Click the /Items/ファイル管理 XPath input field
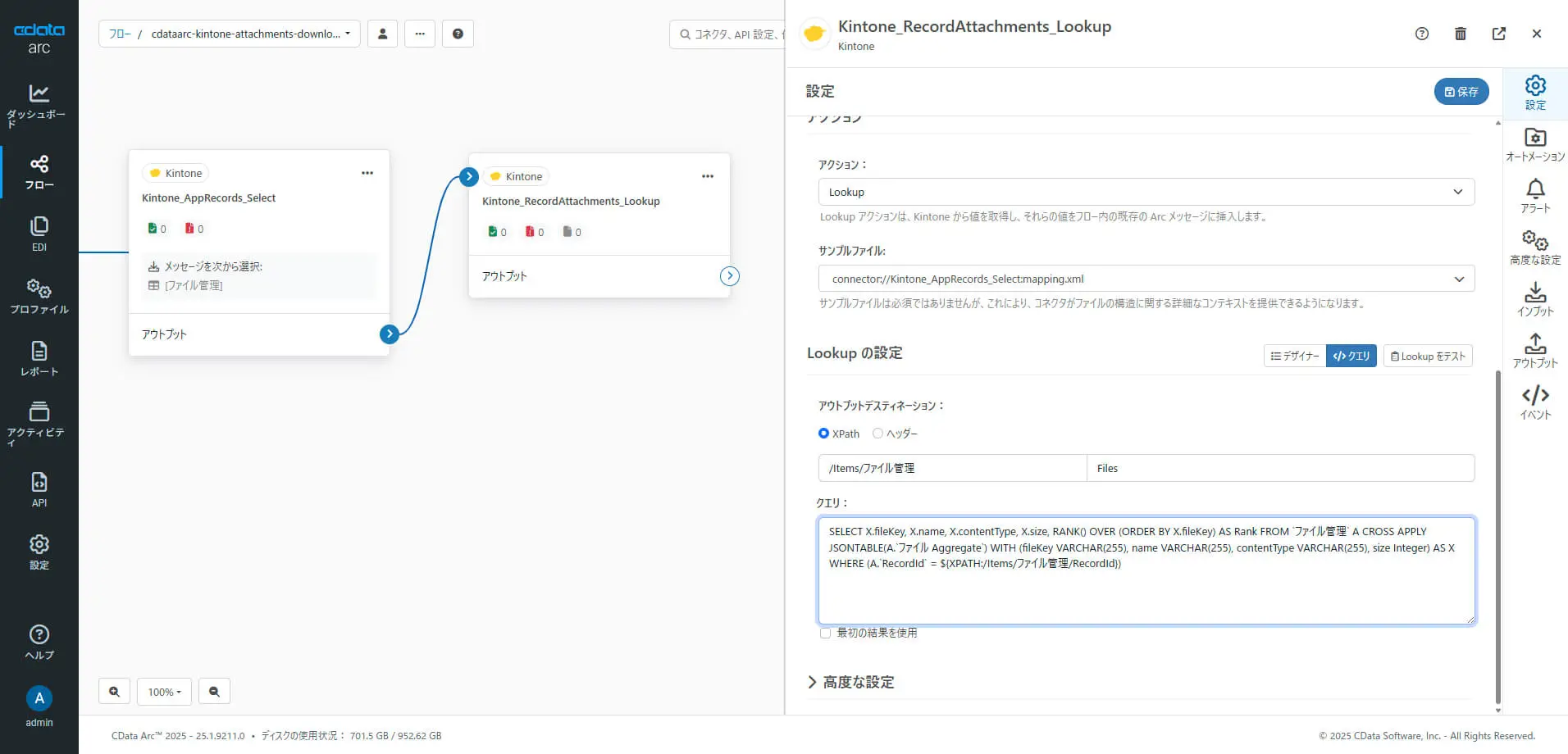This screenshot has width=1568, height=754. 952,468
